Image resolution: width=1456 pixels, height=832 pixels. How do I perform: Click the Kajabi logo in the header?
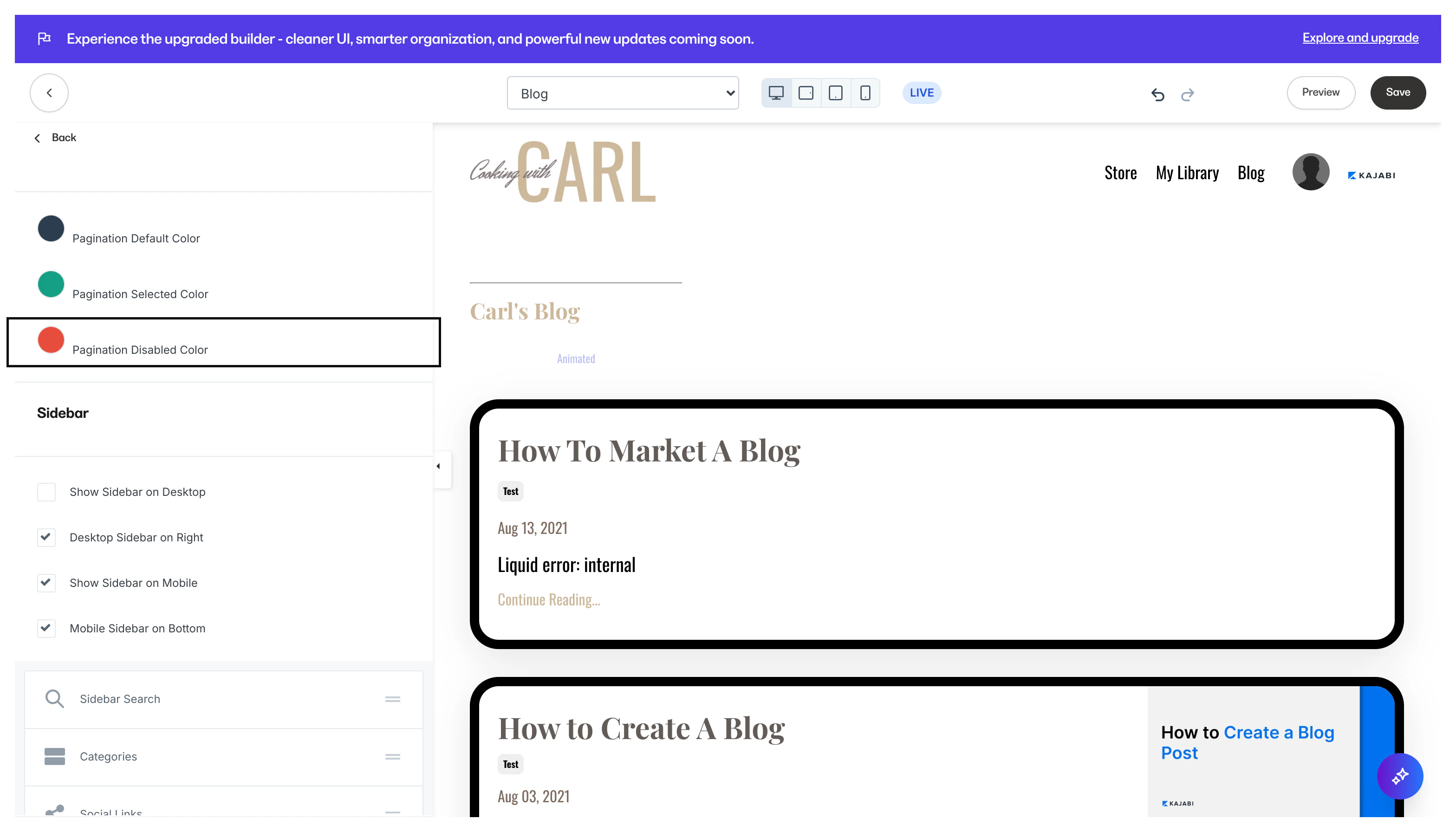click(x=1372, y=175)
